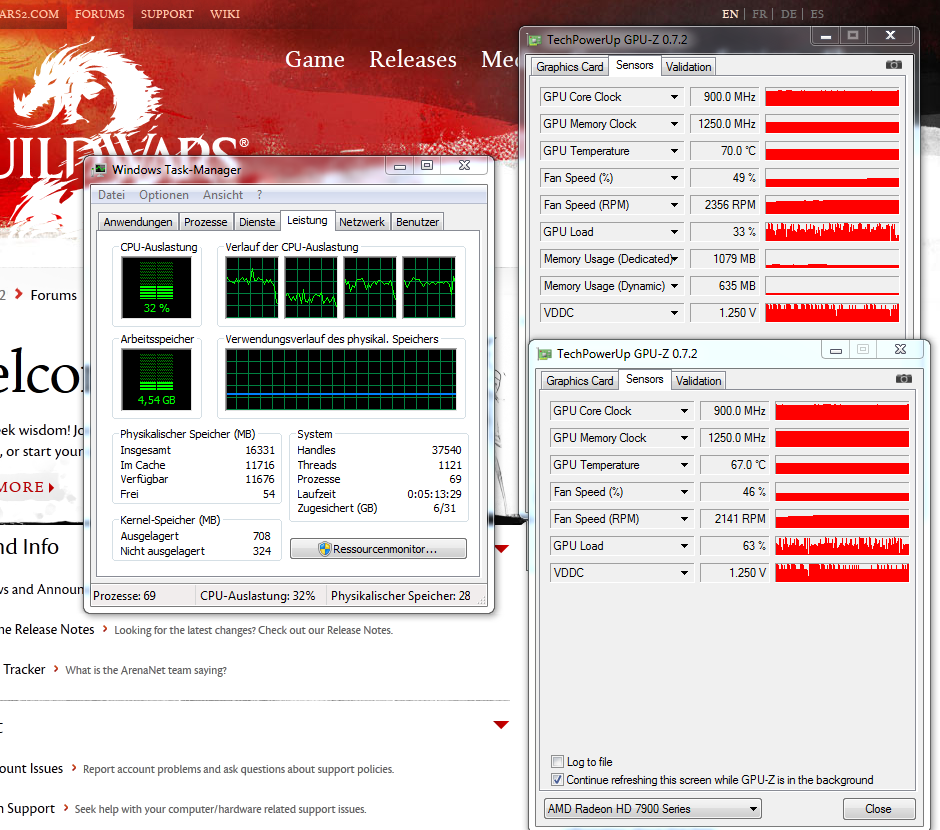
Task: Switch site language to FR
Action: pos(759,14)
